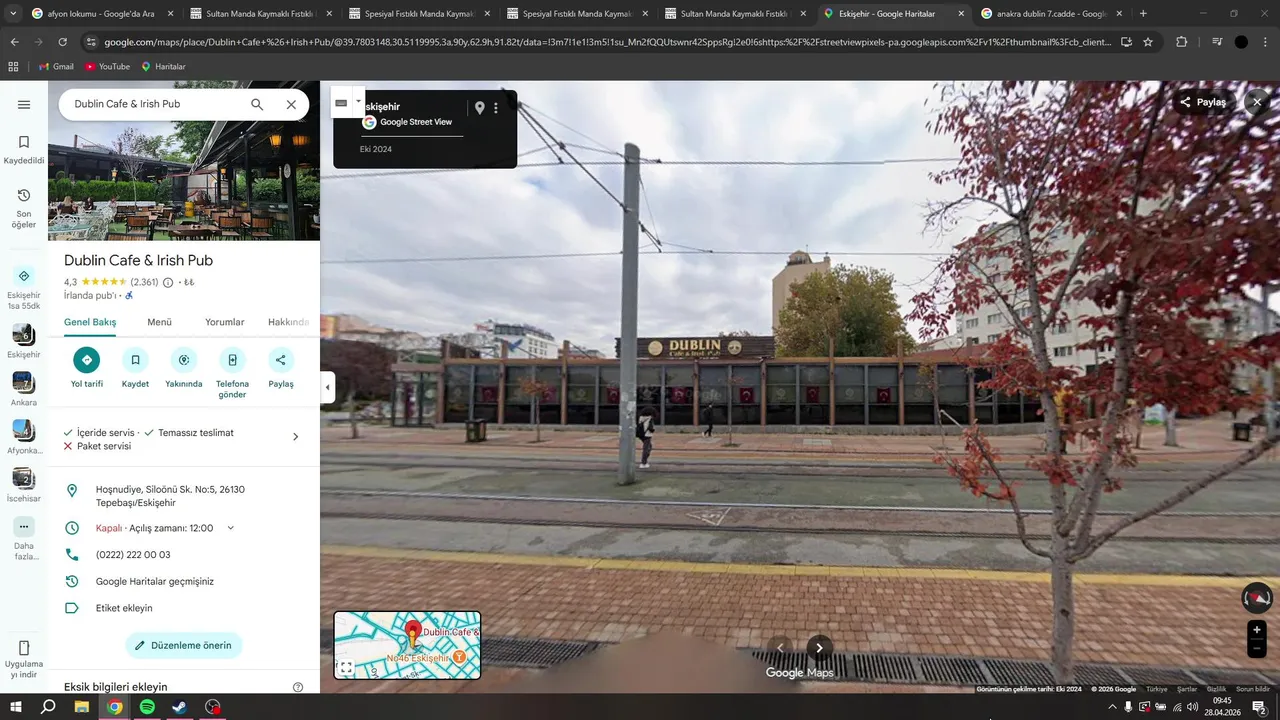Open Kaydedildi saved places in the sidebar

tap(24, 150)
